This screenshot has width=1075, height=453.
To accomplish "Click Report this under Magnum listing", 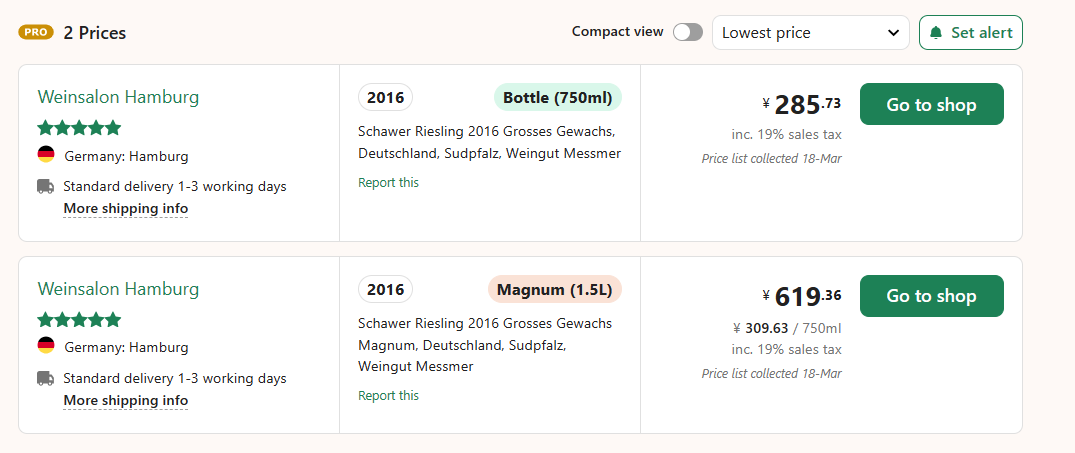I will (388, 395).
